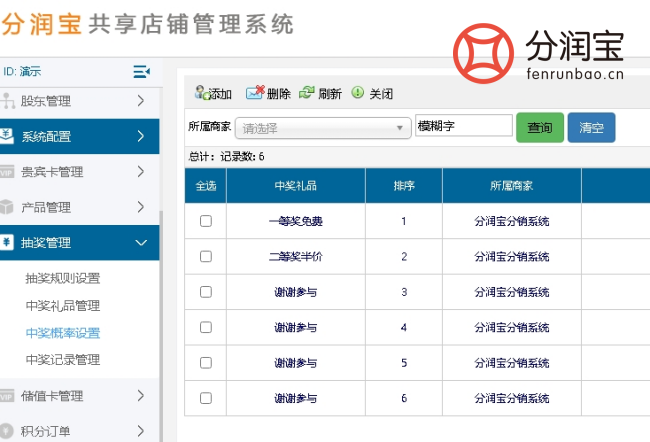Expand 贵宾卡管理 chevron arrow
This screenshot has height=442, width=650.
click(x=141, y=172)
